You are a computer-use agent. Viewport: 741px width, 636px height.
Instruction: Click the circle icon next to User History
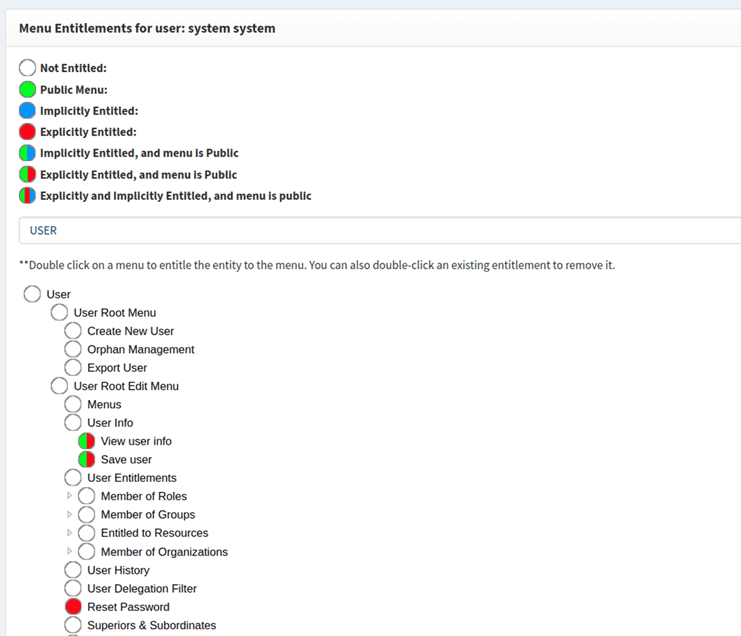click(x=73, y=570)
